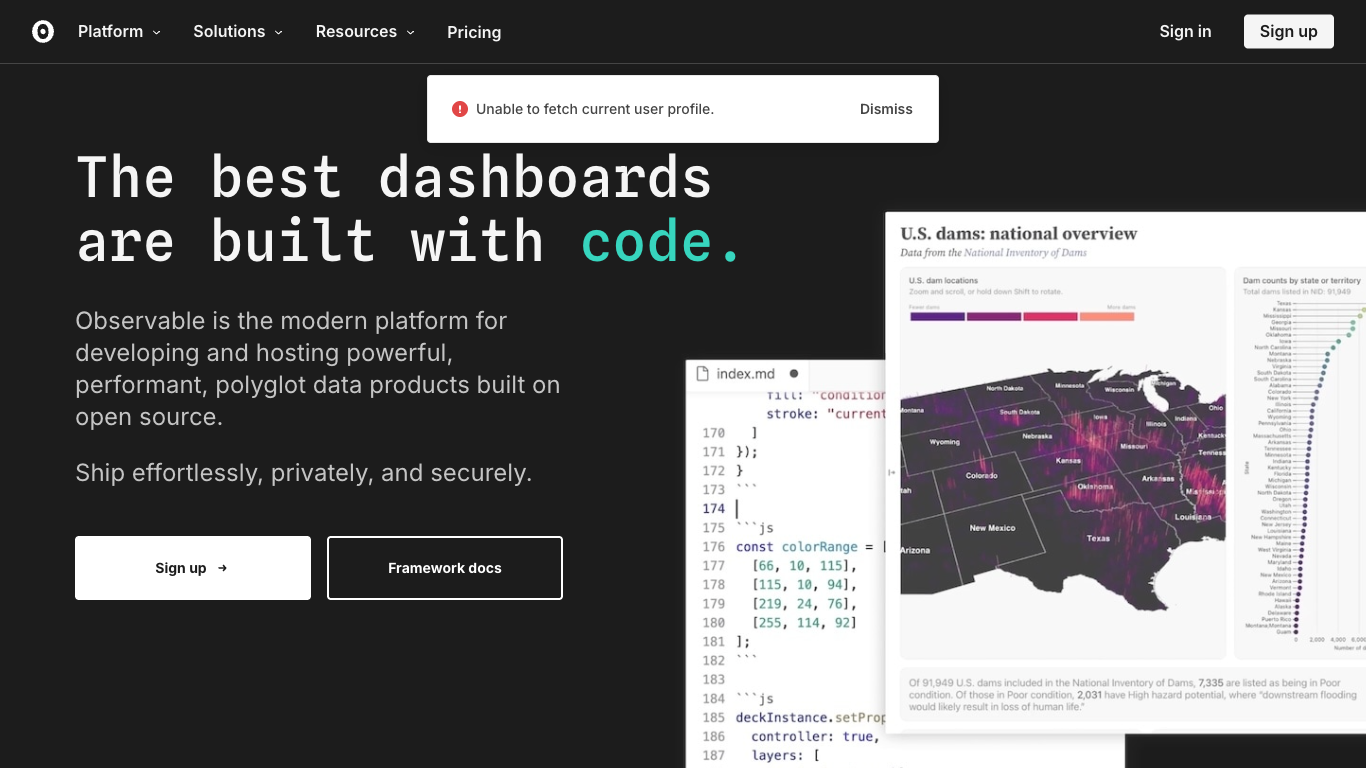Click the salmon orange legend swatch
The height and width of the screenshot is (768, 1366).
pos(1107,316)
